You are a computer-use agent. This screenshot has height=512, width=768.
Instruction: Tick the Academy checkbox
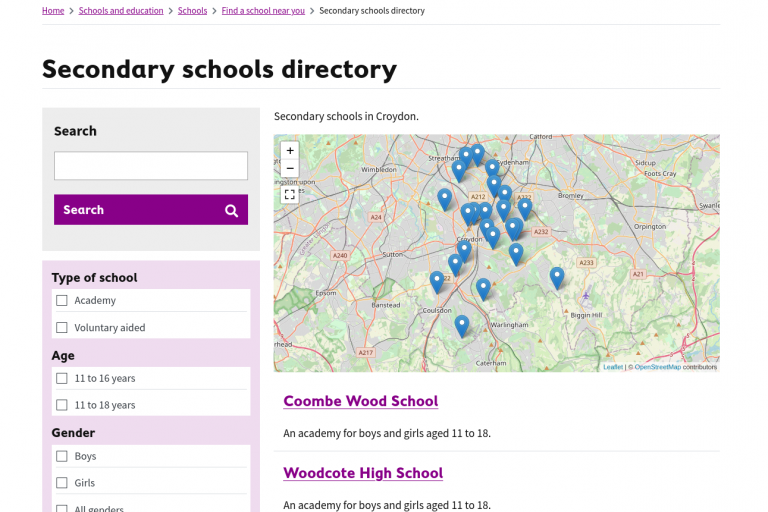[62, 300]
